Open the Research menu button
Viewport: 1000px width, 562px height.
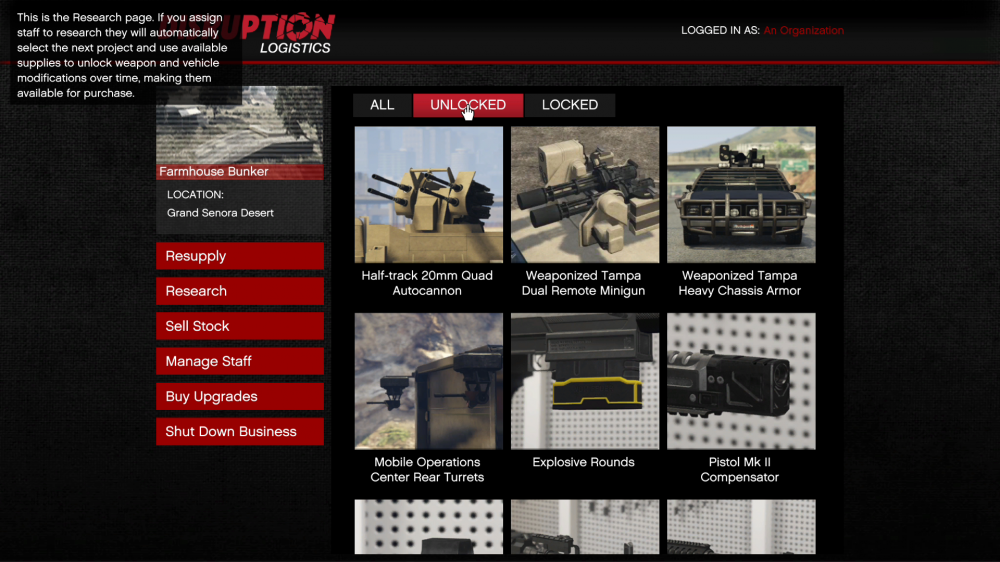tap(240, 291)
